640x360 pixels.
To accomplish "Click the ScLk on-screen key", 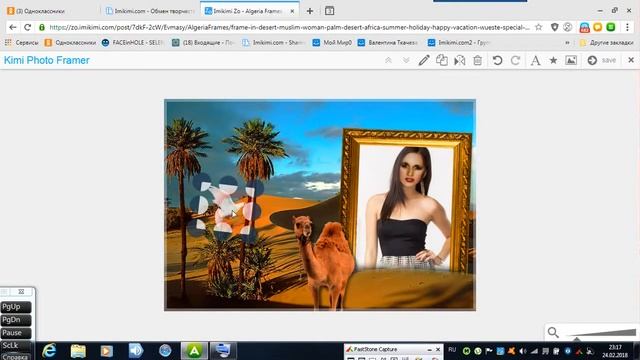I will (16, 346).
